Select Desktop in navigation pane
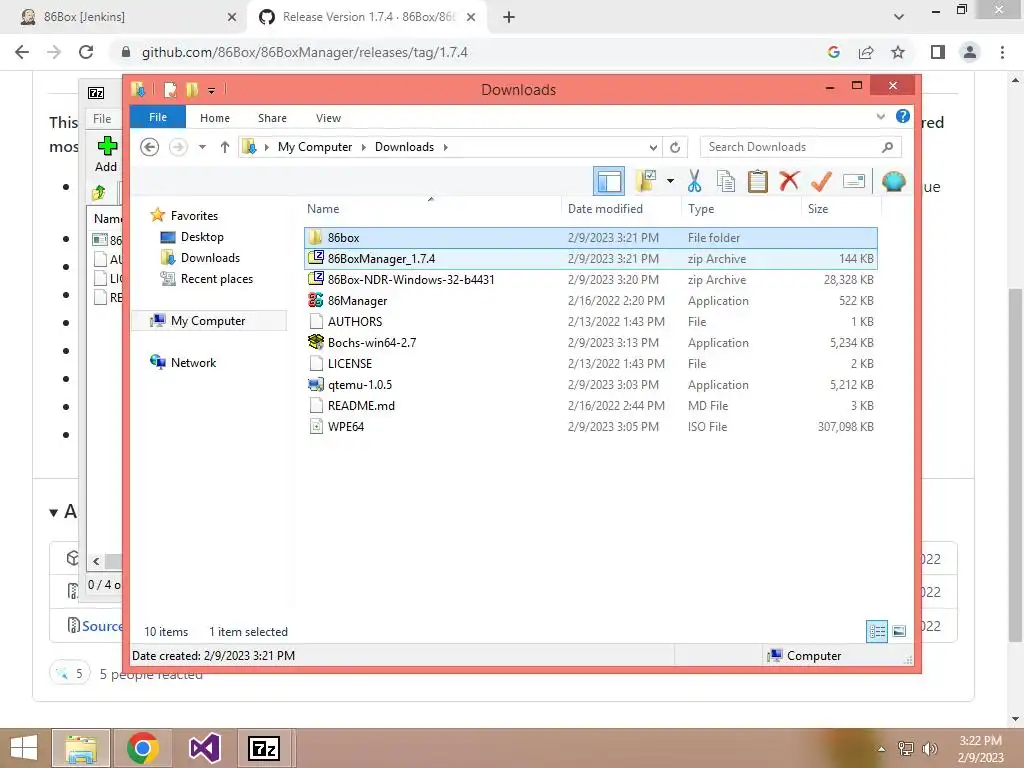The height and width of the screenshot is (768, 1024). coord(202,236)
